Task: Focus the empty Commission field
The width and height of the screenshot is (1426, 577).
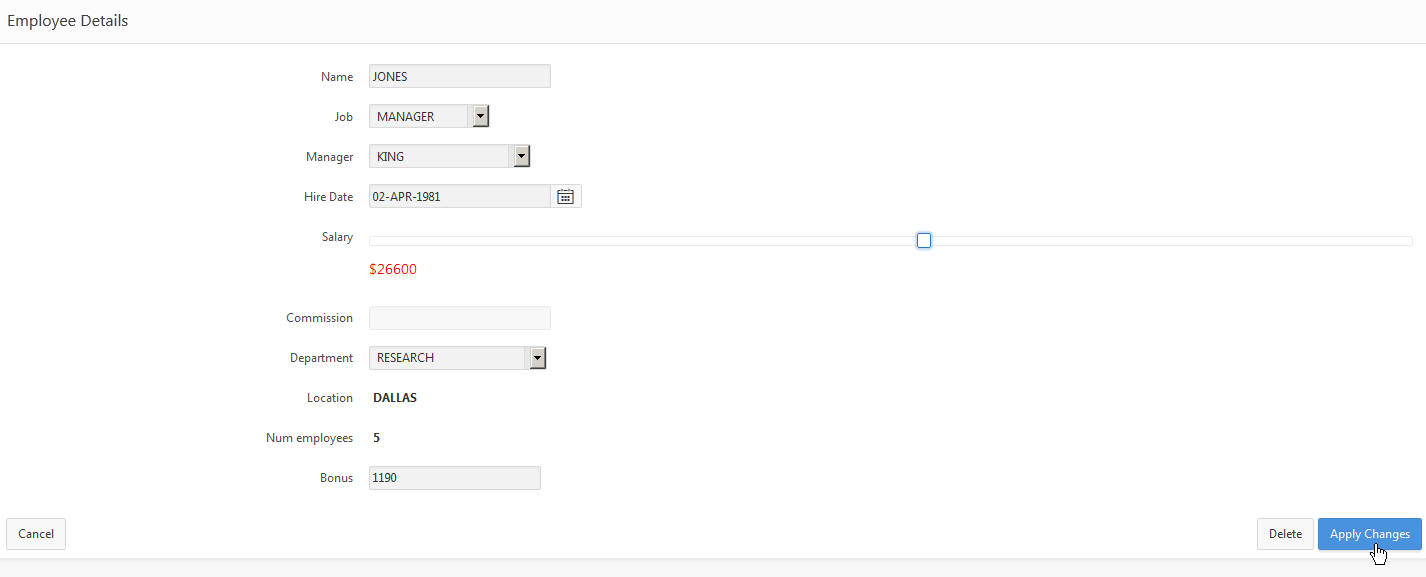Action: pyautogui.click(x=459, y=318)
